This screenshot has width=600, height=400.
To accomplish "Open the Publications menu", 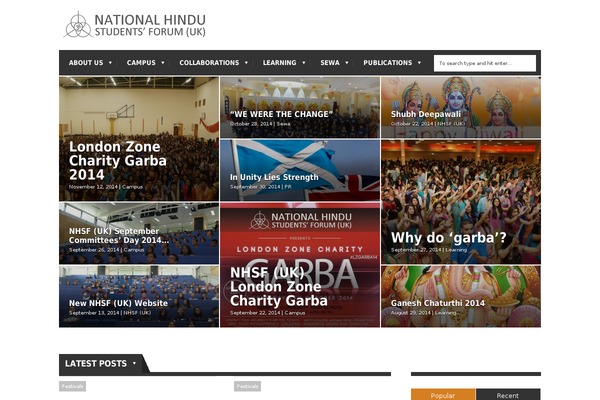I will [x=388, y=63].
